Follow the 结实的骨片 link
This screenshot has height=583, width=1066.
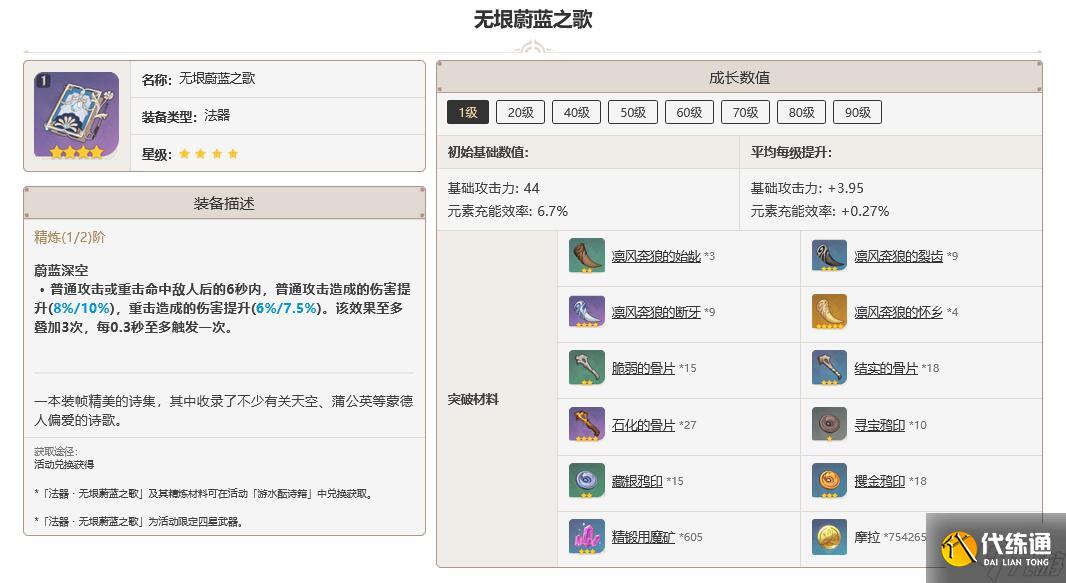(x=886, y=368)
